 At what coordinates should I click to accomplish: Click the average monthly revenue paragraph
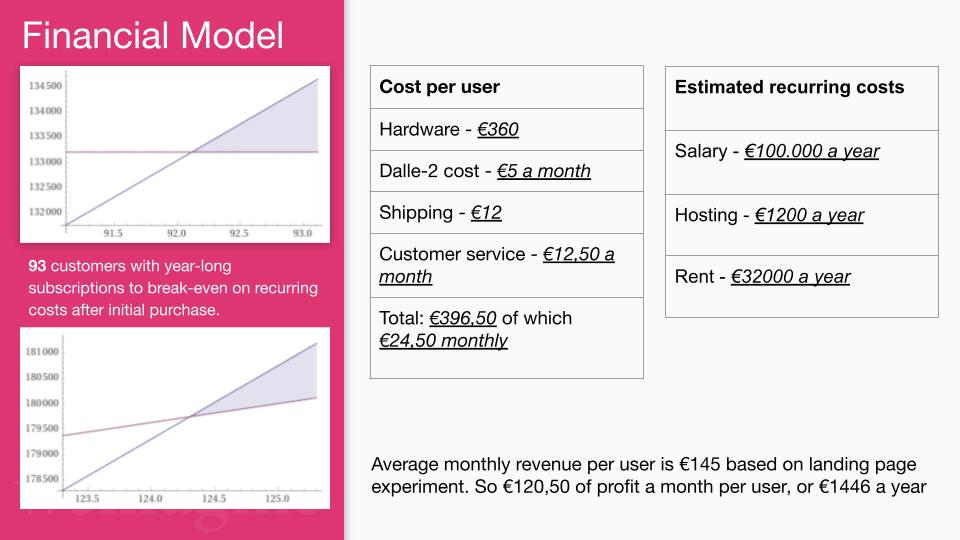tap(649, 475)
